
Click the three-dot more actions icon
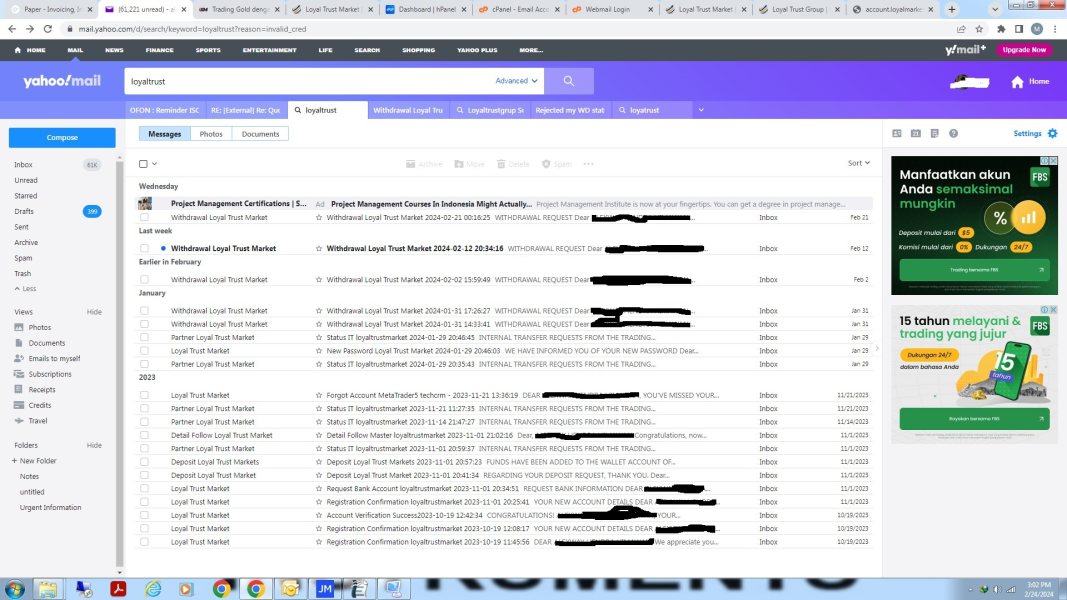tap(589, 164)
